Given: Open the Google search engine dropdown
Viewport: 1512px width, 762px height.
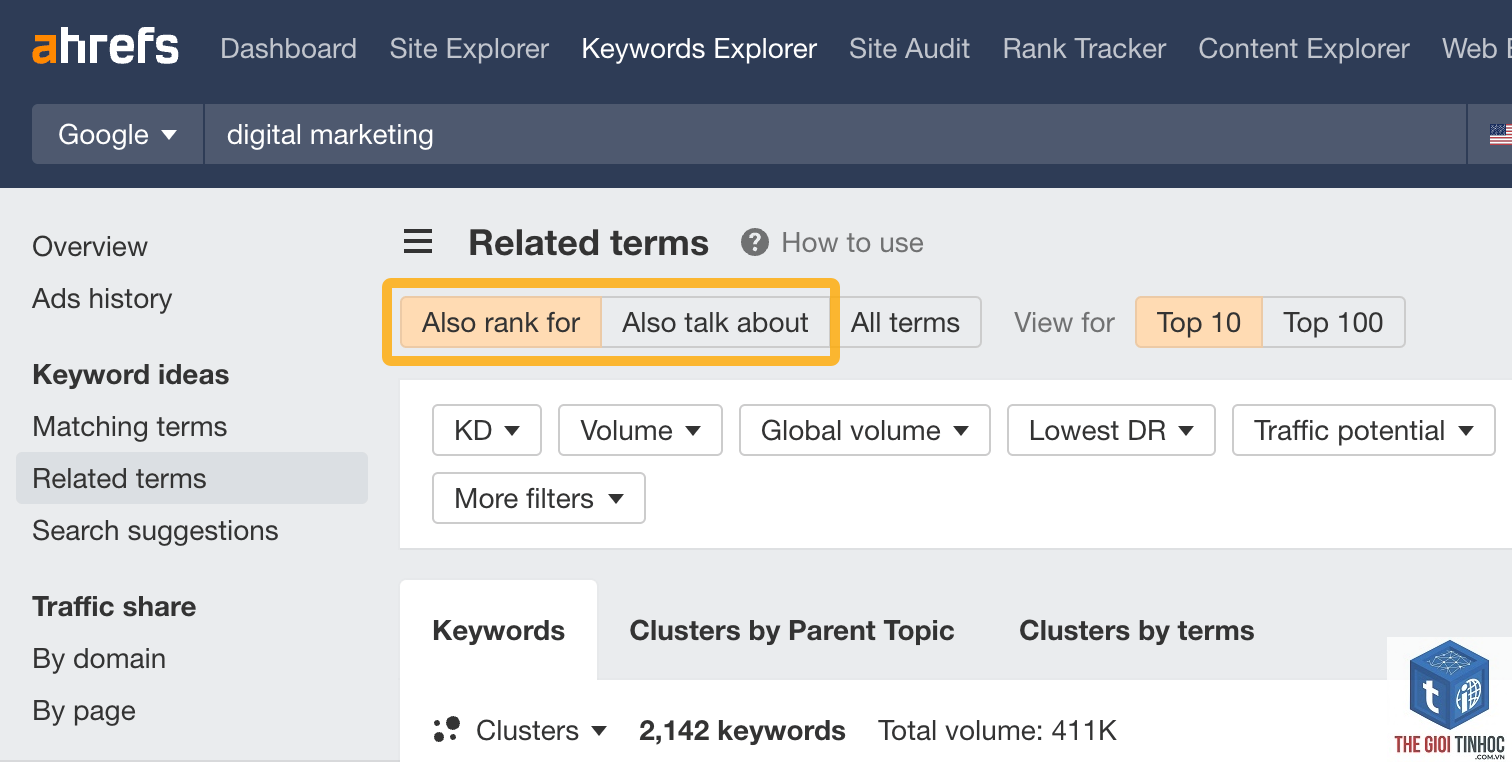Looking at the screenshot, I should (118, 134).
